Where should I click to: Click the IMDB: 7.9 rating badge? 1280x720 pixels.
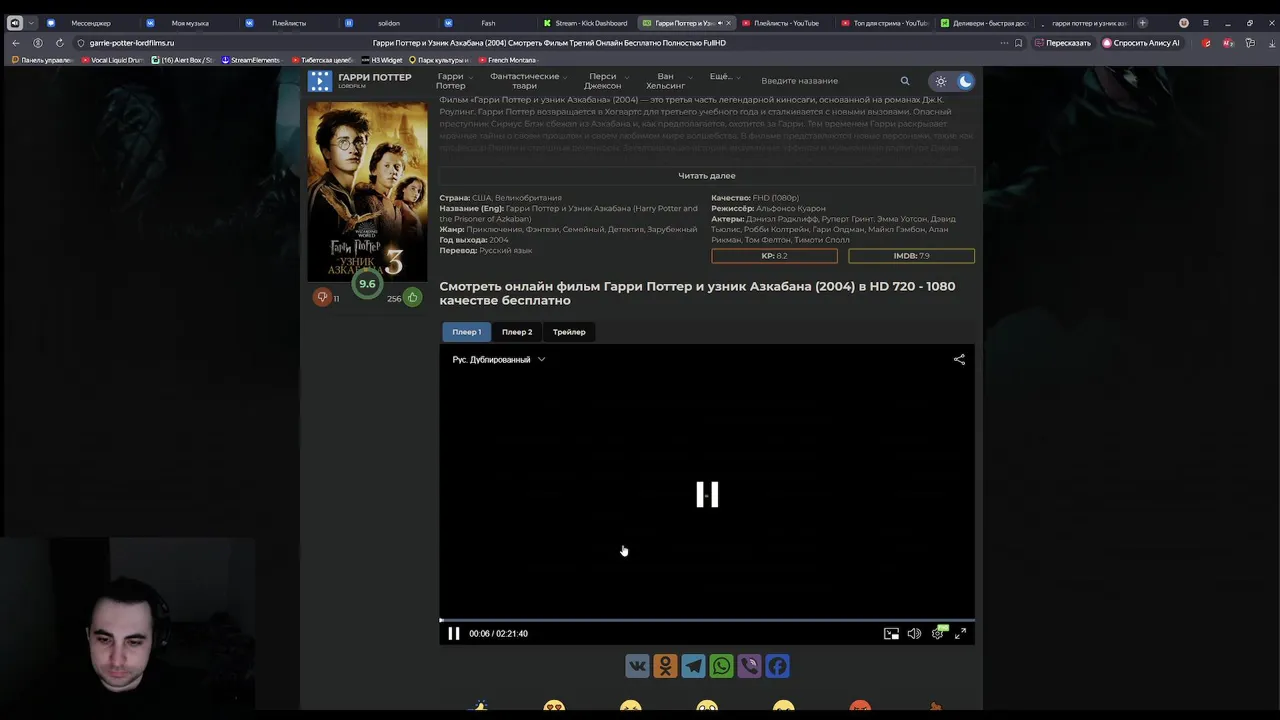[x=911, y=256]
